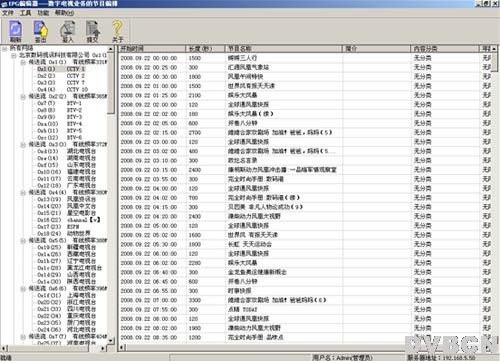
Task: Sort by the 开始时间 column header
Action: click(x=152, y=49)
